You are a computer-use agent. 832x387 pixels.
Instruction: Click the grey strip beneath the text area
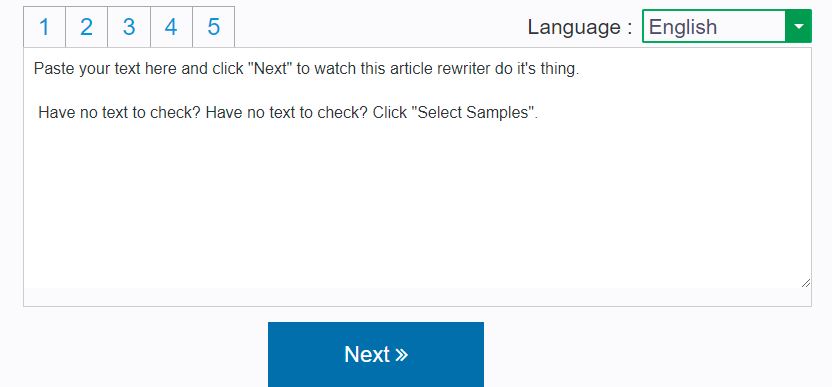click(x=417, y=297)
